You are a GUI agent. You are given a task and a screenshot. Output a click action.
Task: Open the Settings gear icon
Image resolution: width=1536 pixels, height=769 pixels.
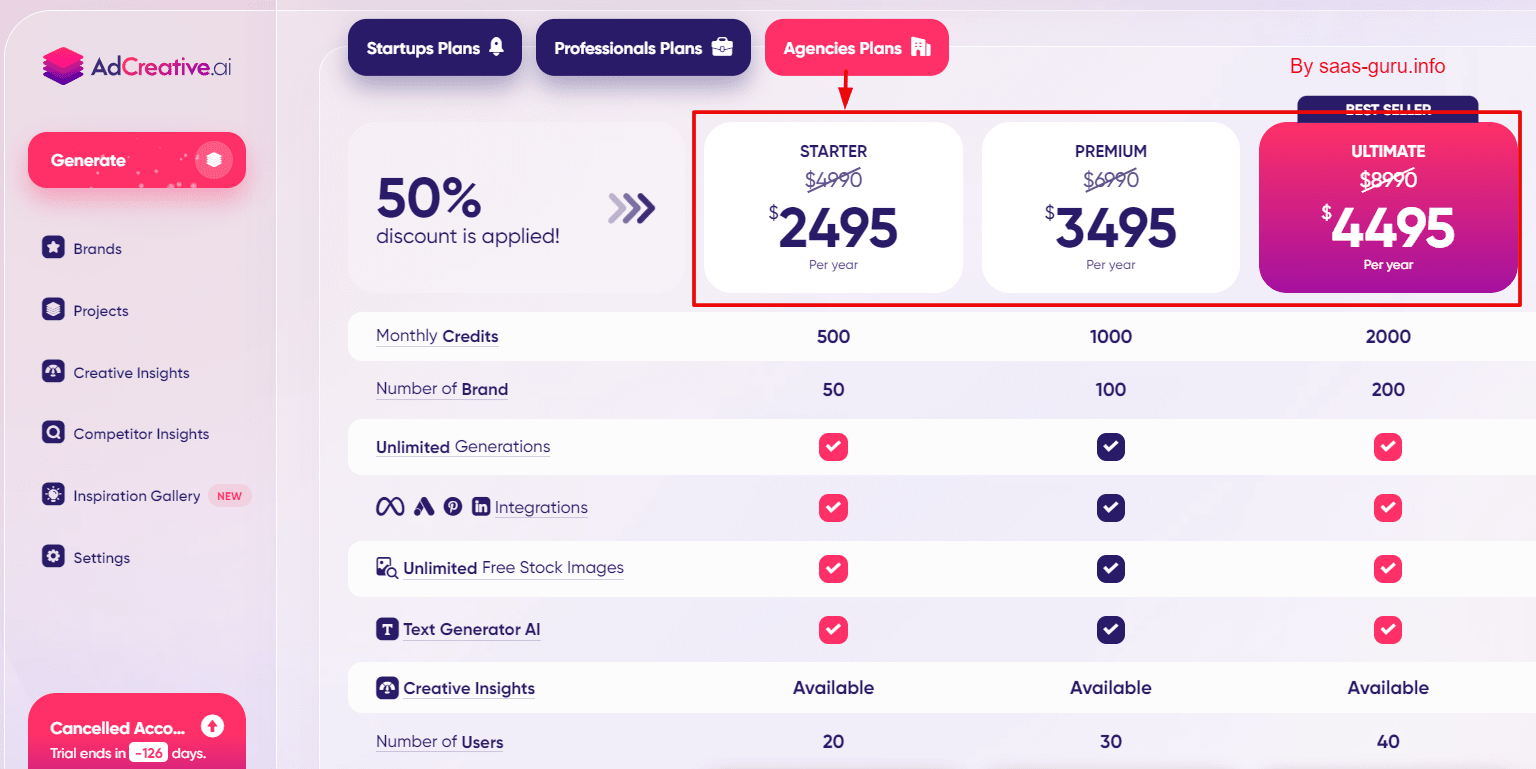click(x=53, y=557)
